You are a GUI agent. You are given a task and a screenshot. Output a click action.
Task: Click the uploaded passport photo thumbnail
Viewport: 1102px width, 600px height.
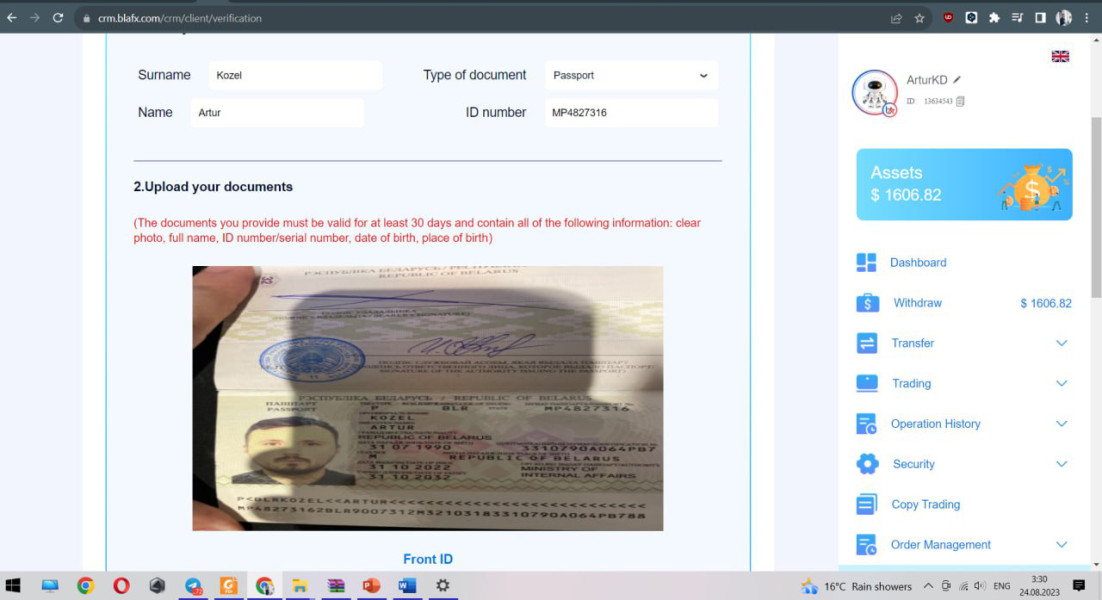tap(427, 398)
